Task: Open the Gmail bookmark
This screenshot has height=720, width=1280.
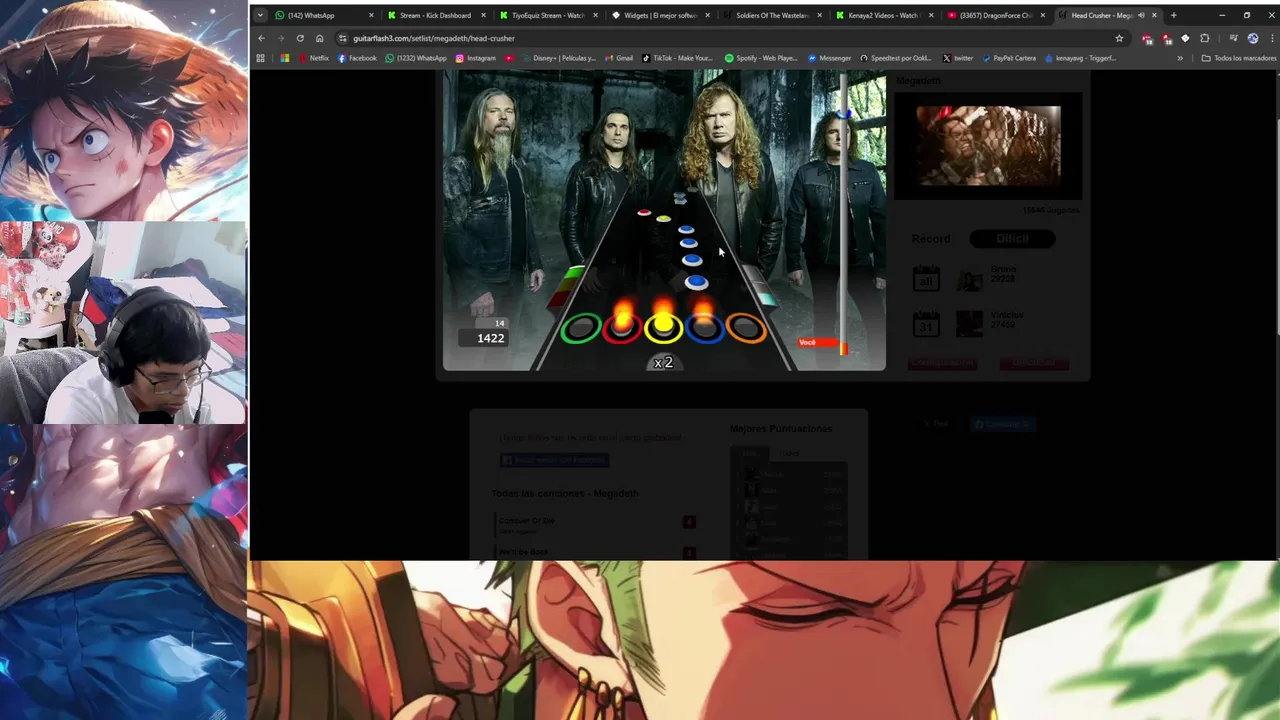Action: [x=619, y=58]
